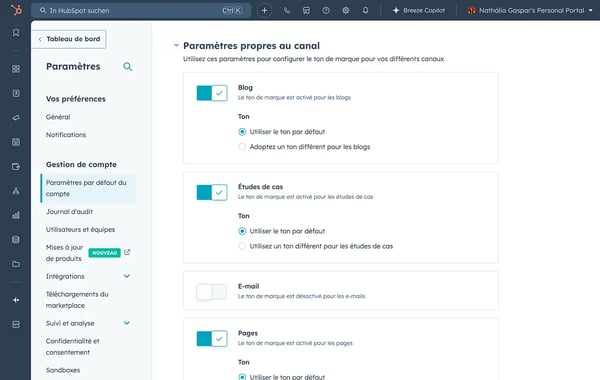The height and width of the screenshot is (380, 600).
Task: Click the In HubSpot suchen search field
Action: pos(141,10)
